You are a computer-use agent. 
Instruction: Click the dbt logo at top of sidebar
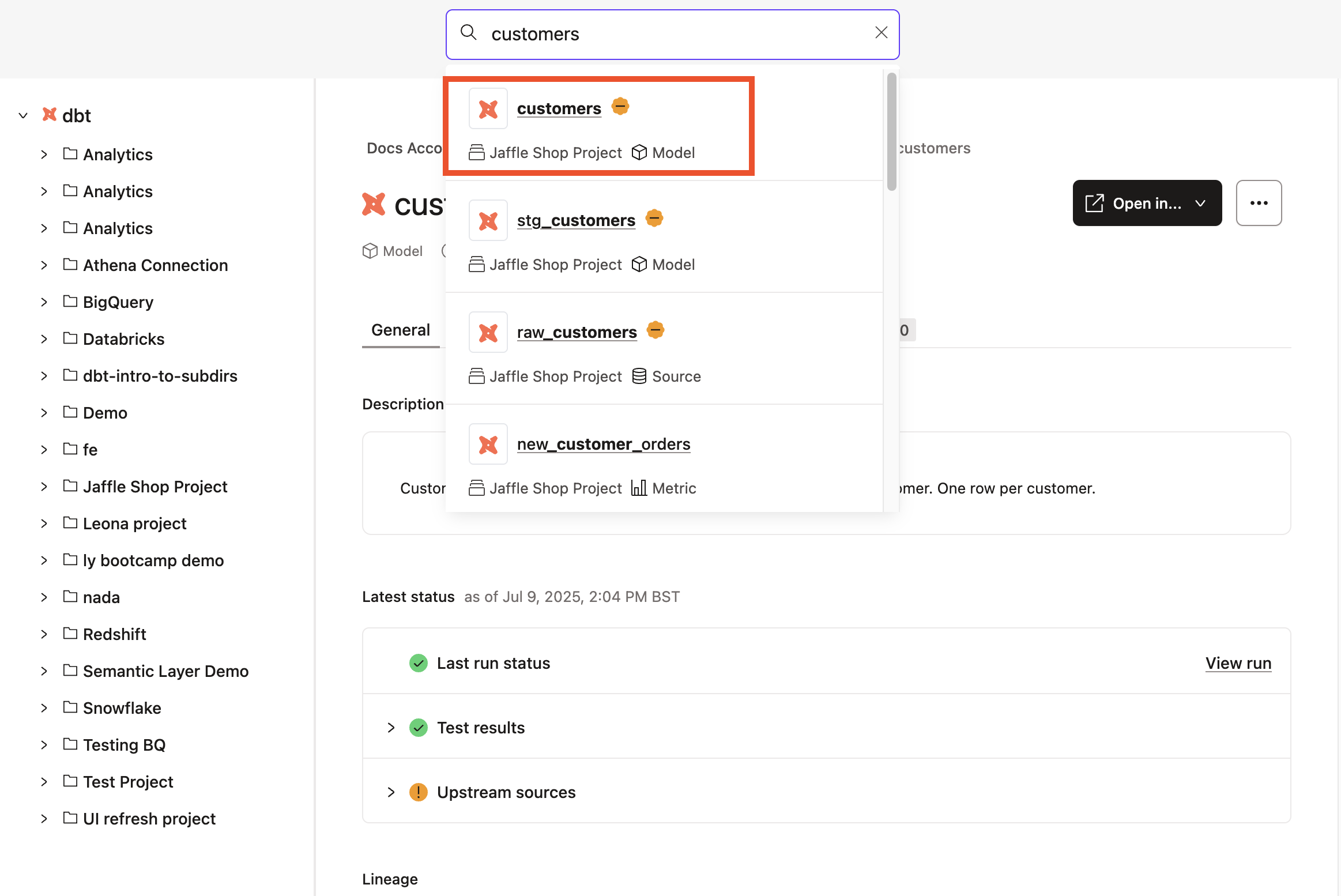pos(49,114)
